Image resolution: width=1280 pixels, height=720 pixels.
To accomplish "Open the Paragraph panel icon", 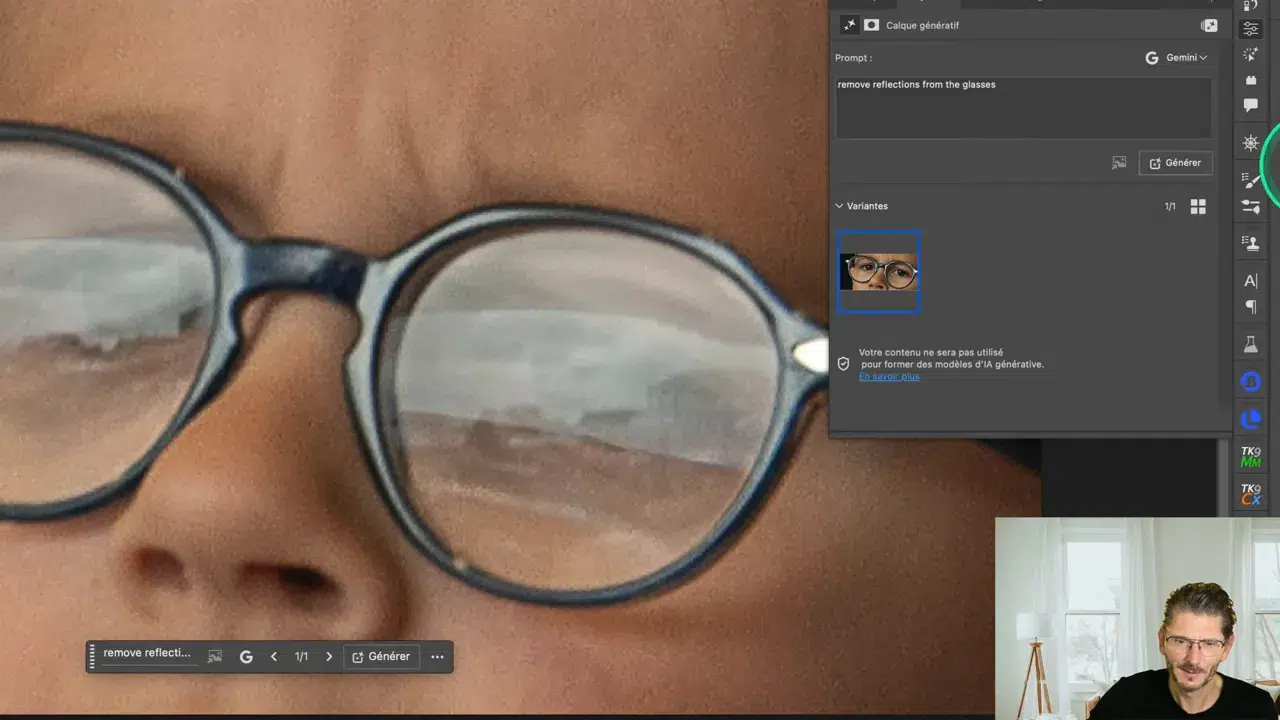I will click(x=1250, y=307).
